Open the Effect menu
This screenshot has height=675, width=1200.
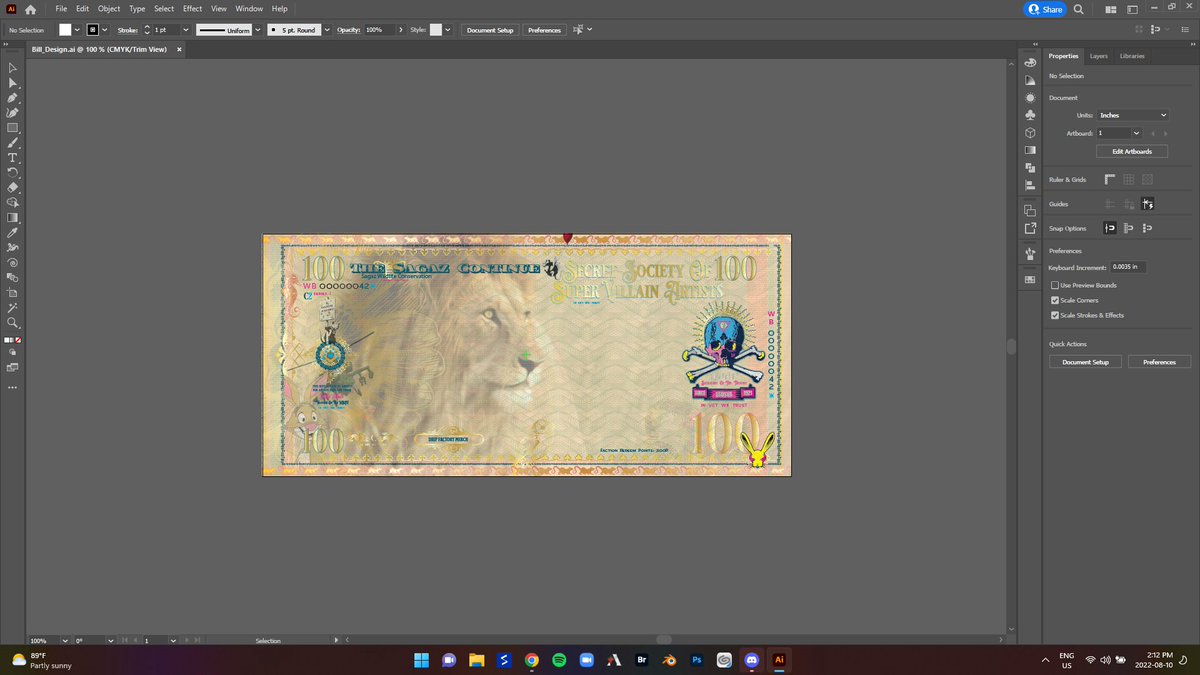click(192, 9)
